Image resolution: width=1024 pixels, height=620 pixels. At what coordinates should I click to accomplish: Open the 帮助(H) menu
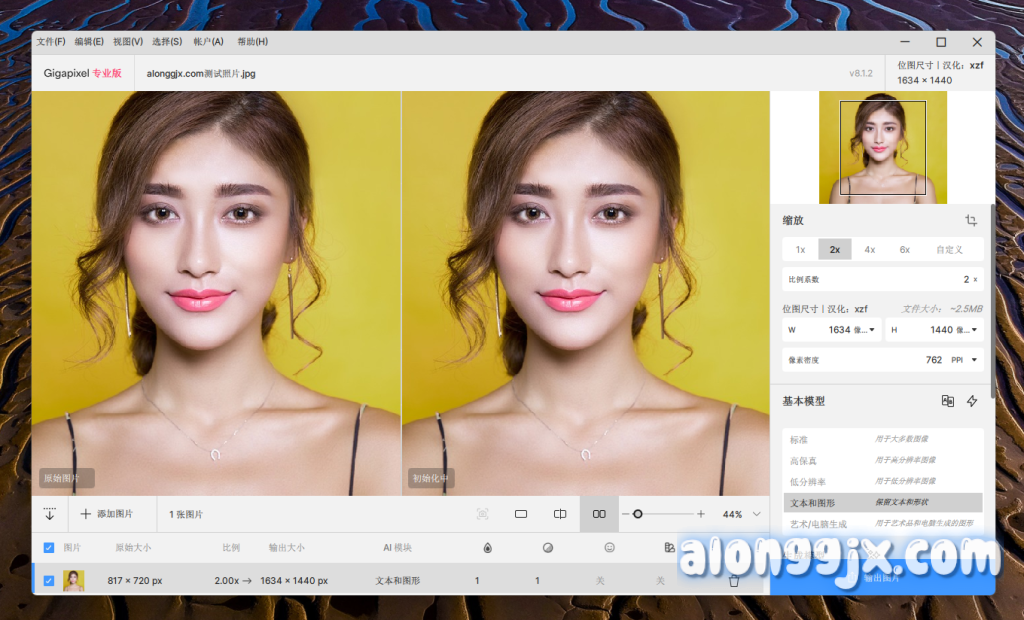click(252, 42)
